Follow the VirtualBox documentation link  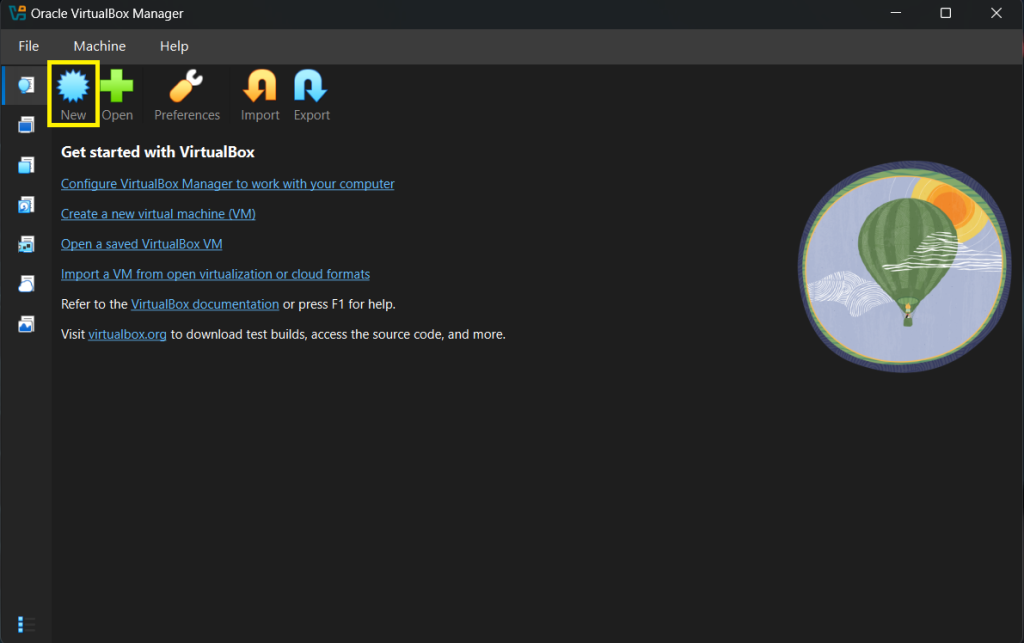tap(204, 303)
